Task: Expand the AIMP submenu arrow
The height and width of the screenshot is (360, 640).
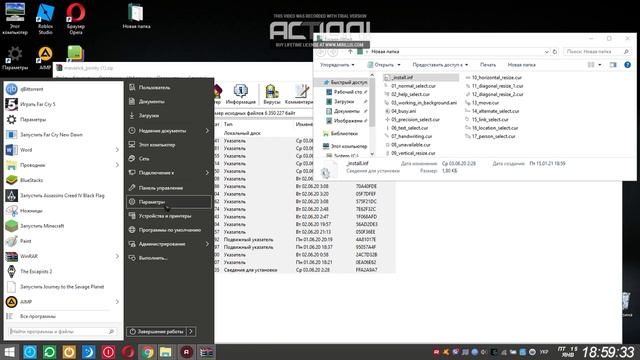Action: (x=117, y=302)
